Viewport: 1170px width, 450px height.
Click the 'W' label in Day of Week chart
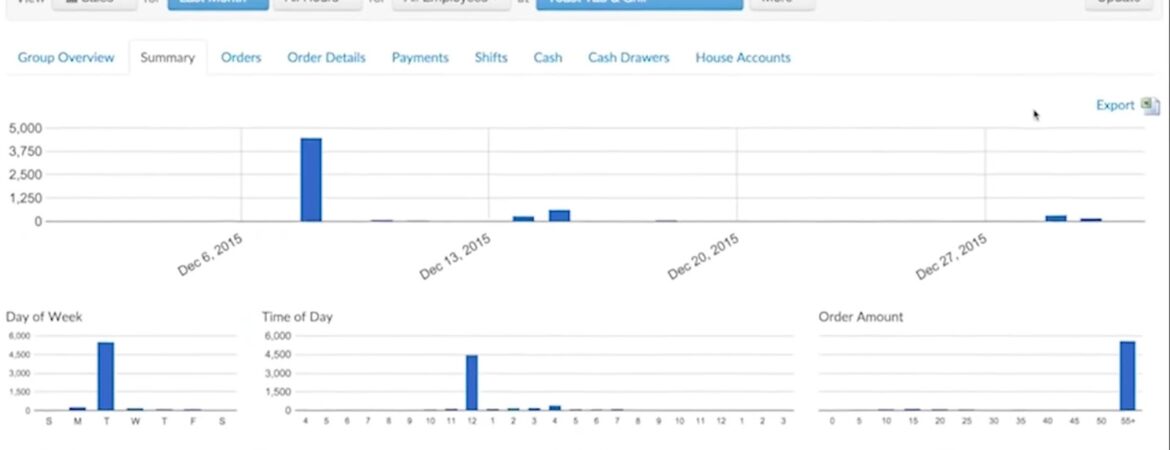pos(134,422)
